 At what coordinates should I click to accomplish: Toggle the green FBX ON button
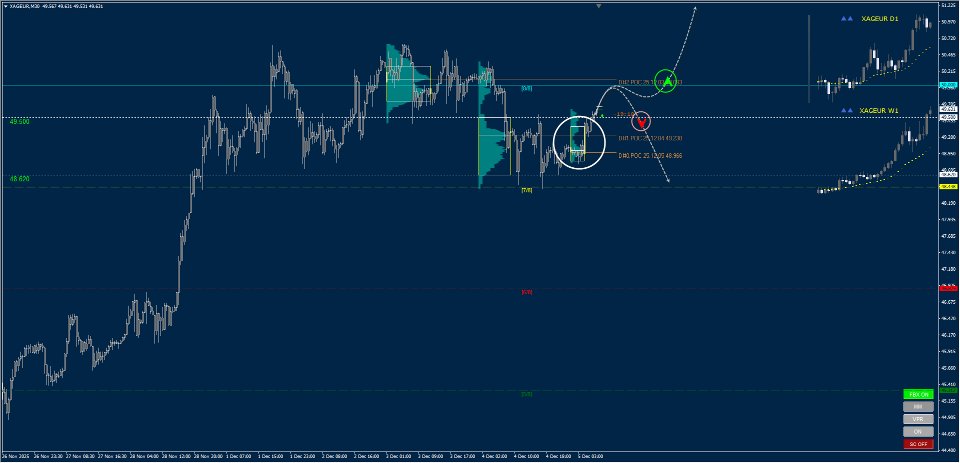point(918,394)
